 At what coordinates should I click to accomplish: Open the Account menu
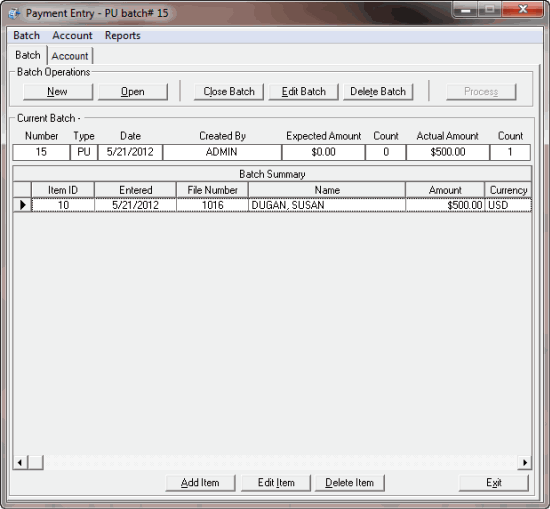pos(72,35)
